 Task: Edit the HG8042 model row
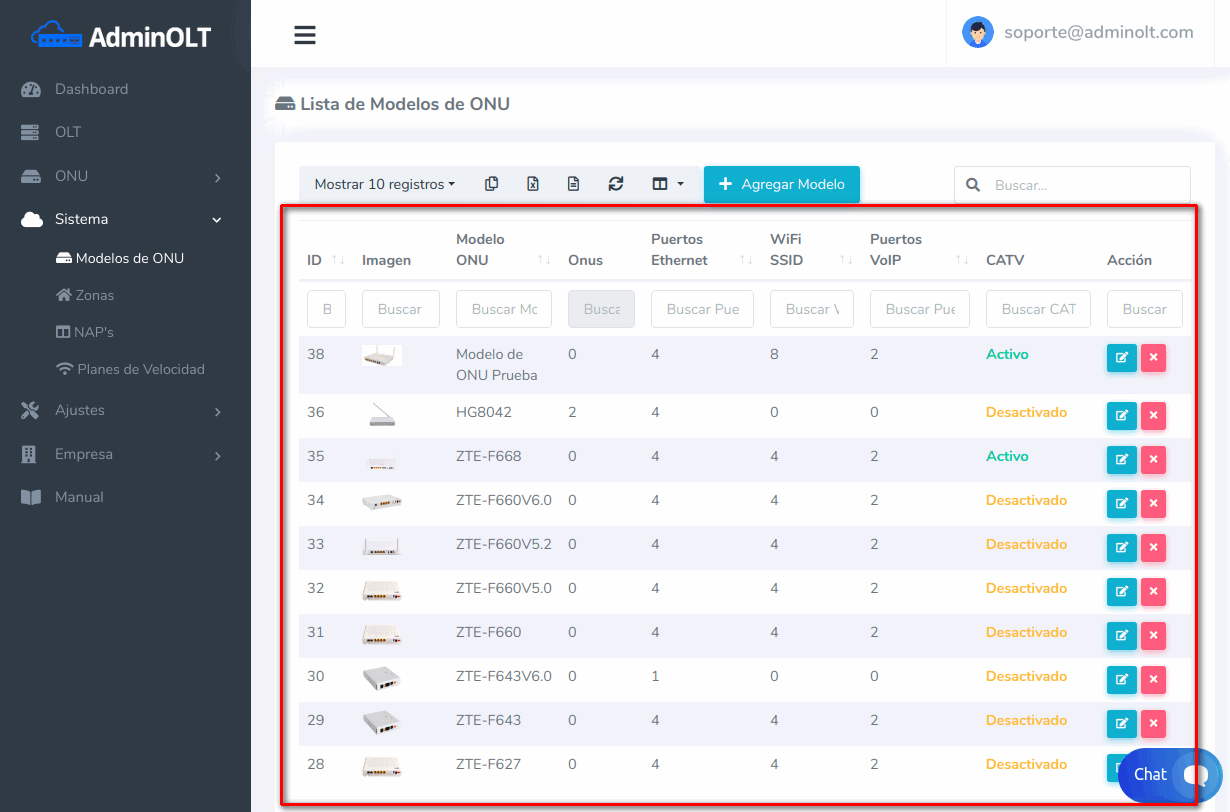click(1121, 415)
